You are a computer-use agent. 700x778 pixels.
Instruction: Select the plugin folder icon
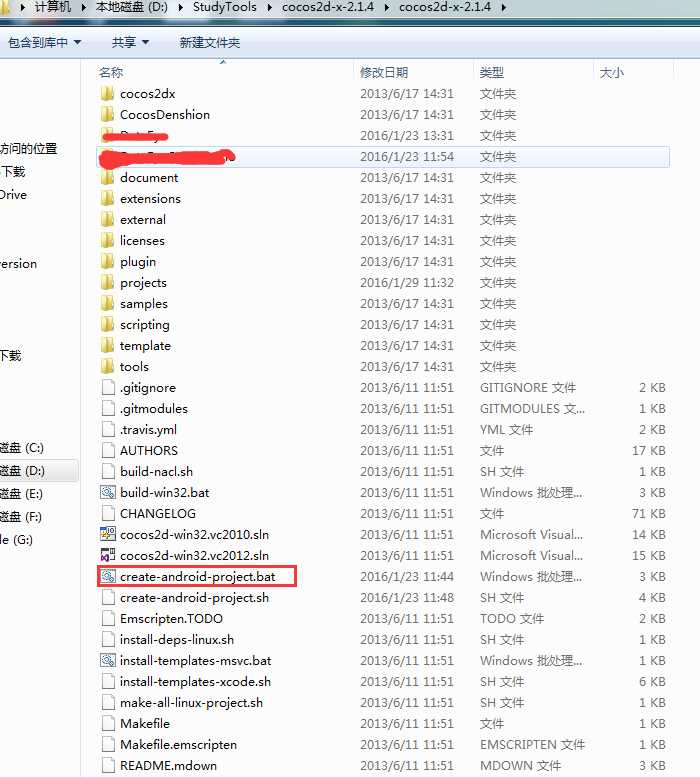(107, 261)
